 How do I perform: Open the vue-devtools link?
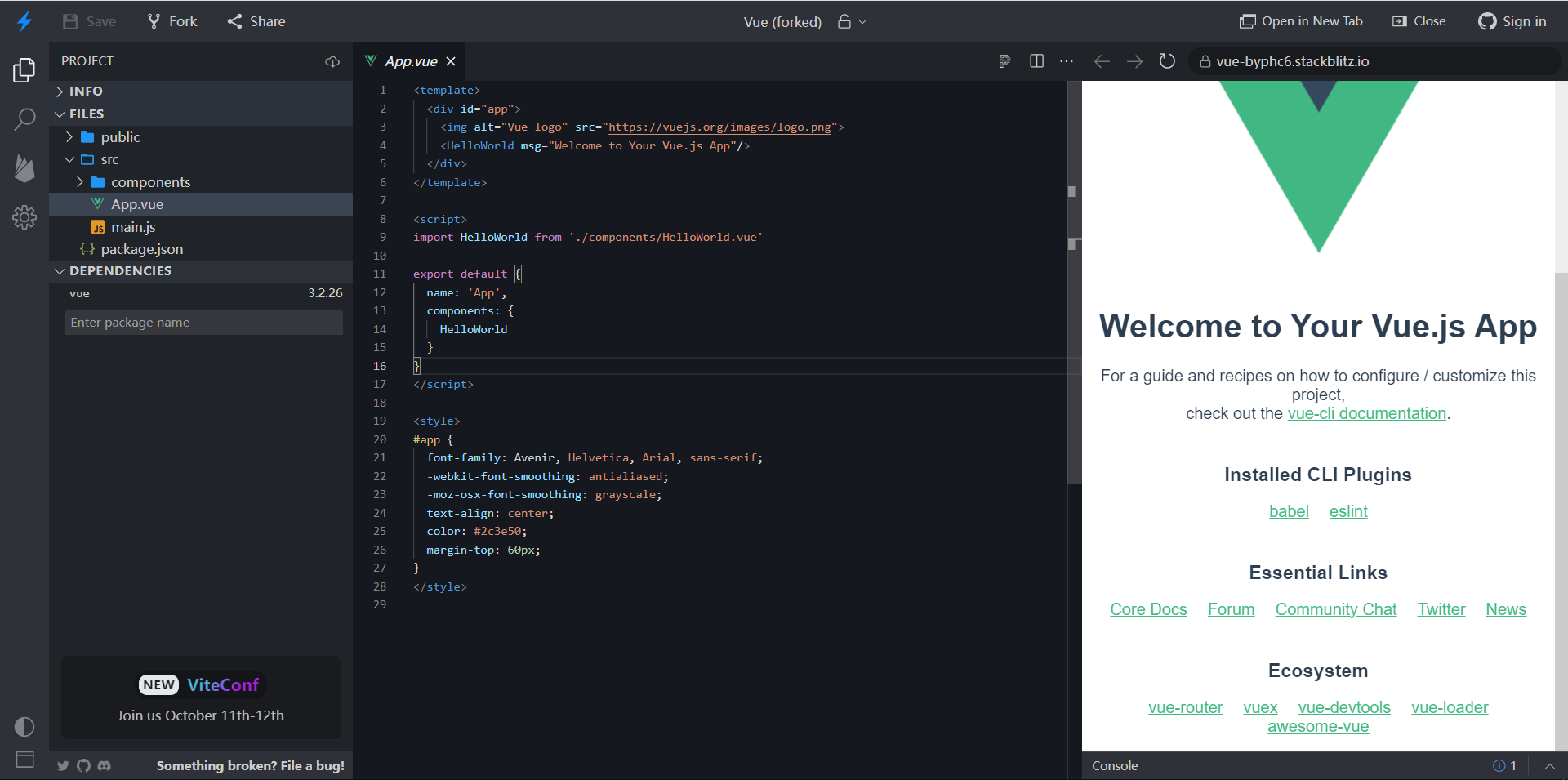point(1344,707)
